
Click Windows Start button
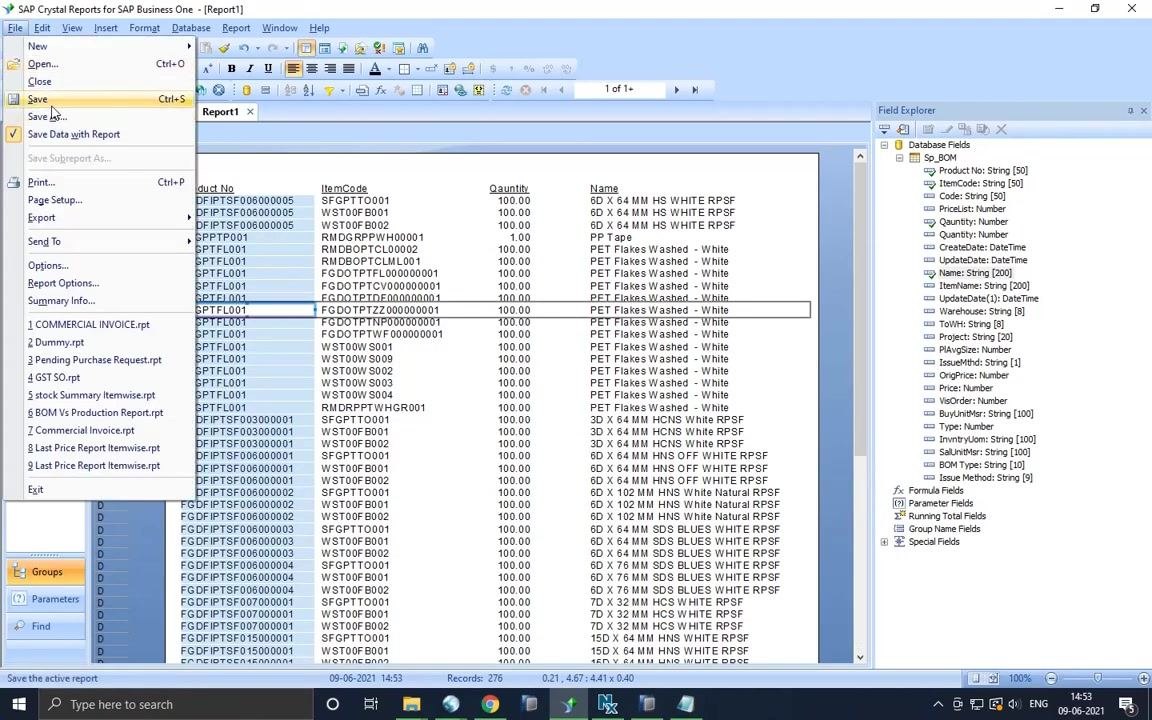[18, 704]
